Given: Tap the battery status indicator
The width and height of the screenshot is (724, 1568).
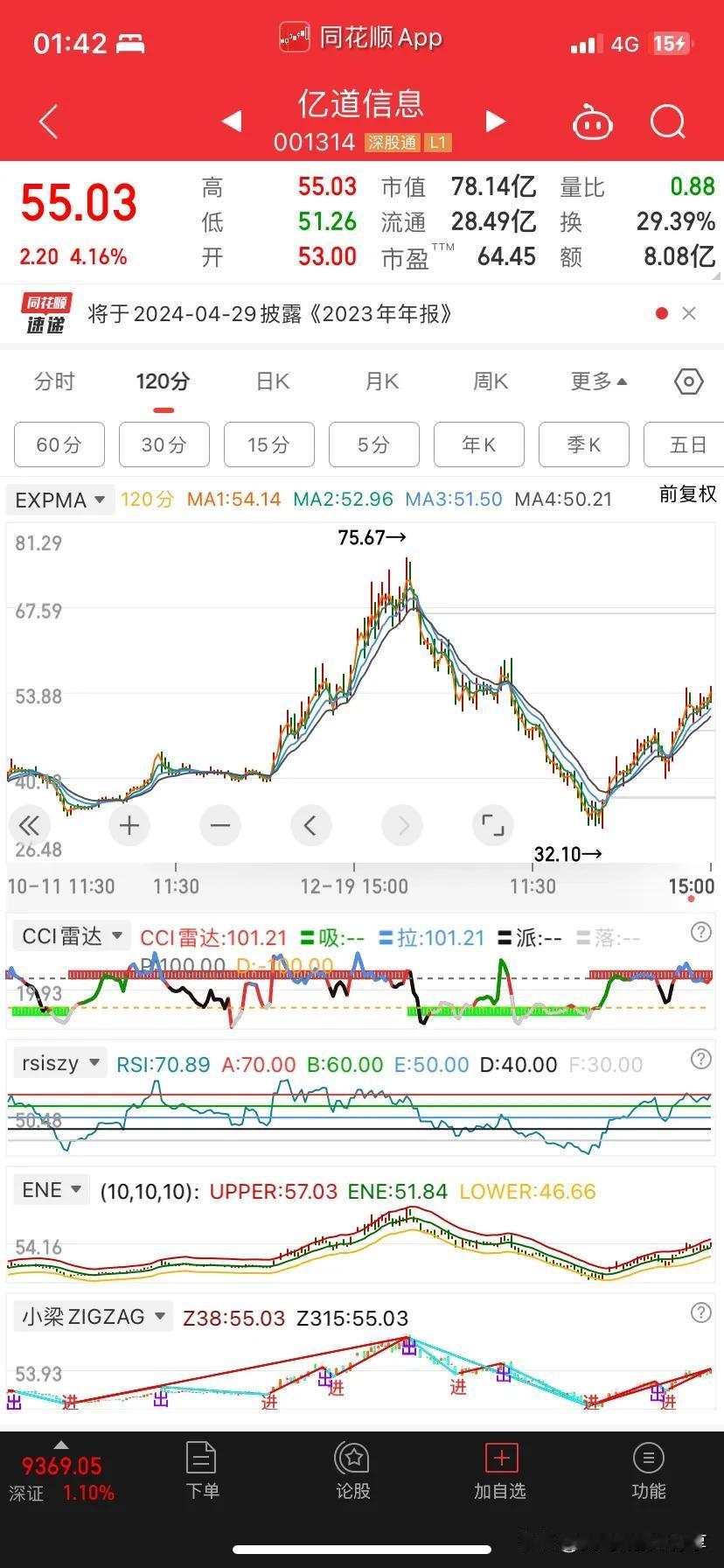Looking at the screenshot, I should pos(672,44).
